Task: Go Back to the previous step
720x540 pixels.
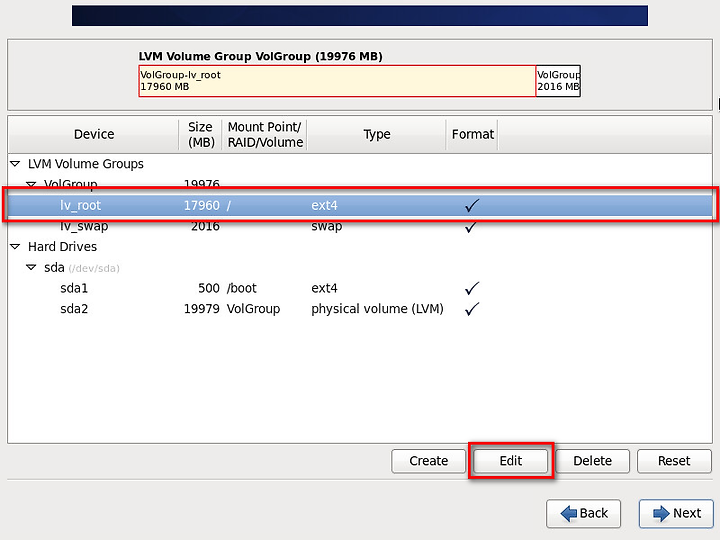Action: point(584,513)
